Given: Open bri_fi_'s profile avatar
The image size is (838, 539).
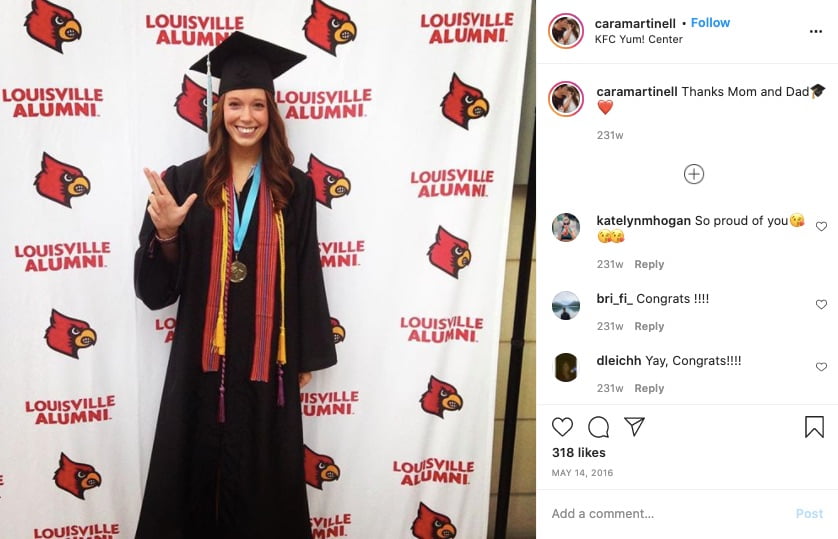Looking at the screenshot, I should (566, 306).
